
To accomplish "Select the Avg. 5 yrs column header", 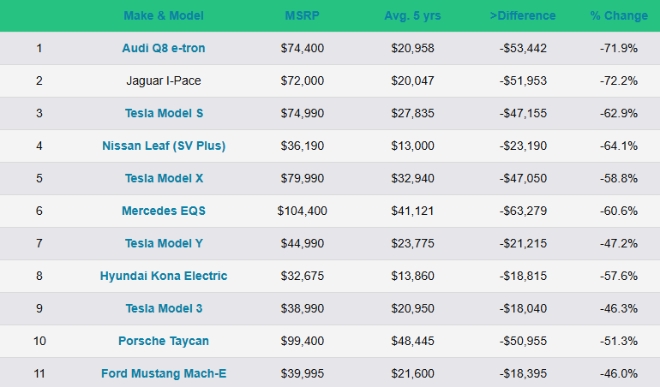I will coord(412,16).
